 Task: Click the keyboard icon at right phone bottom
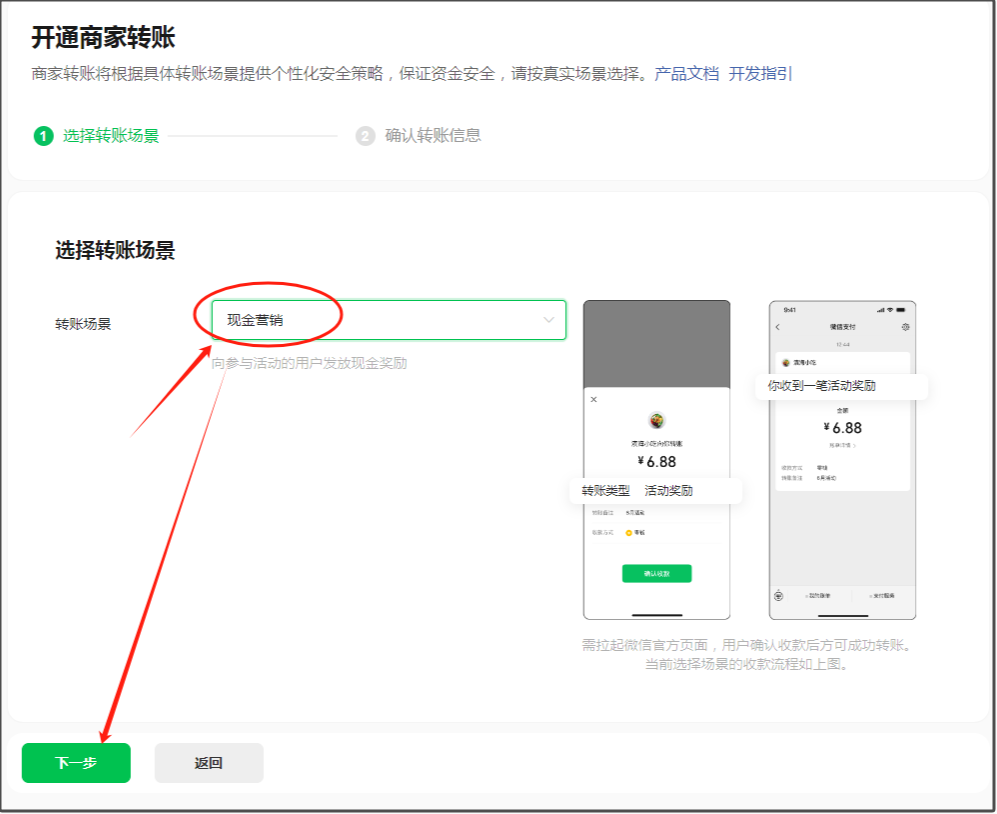click(x=779, y=595)
